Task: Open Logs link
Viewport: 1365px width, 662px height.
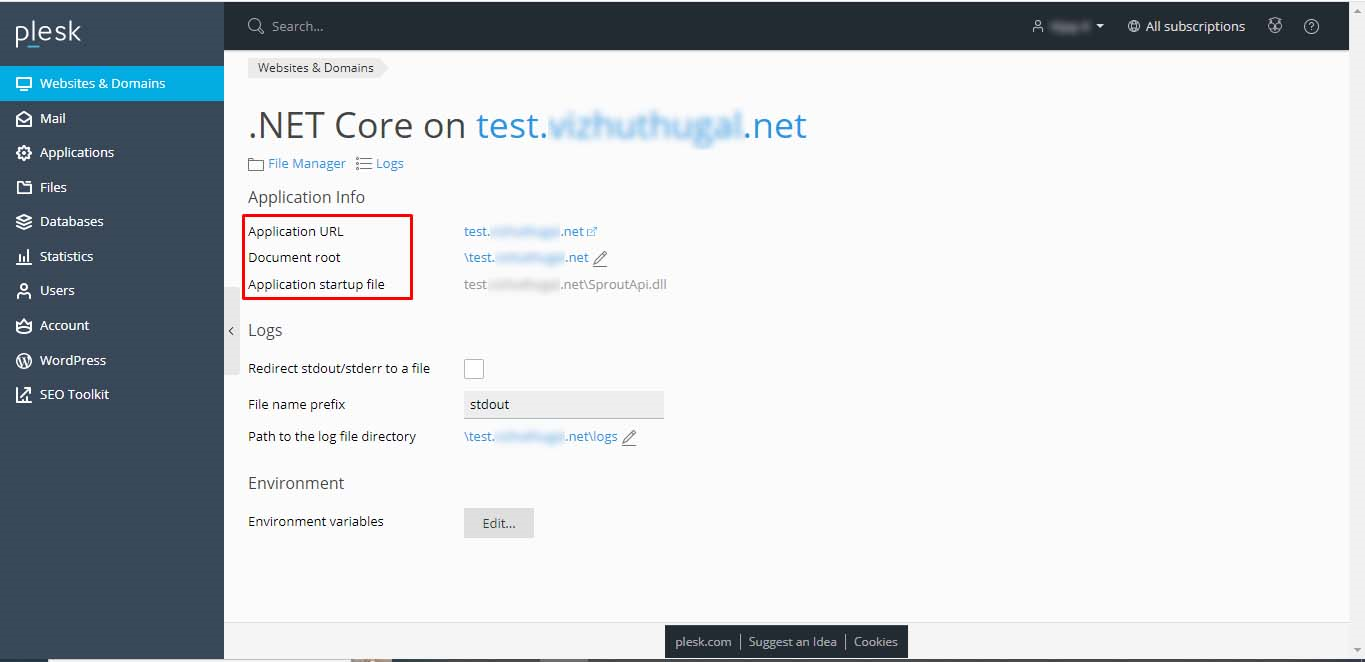Action: click(x=390, y=163)
